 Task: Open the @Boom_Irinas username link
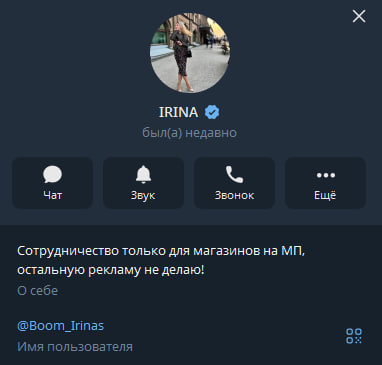pos(60,325)
